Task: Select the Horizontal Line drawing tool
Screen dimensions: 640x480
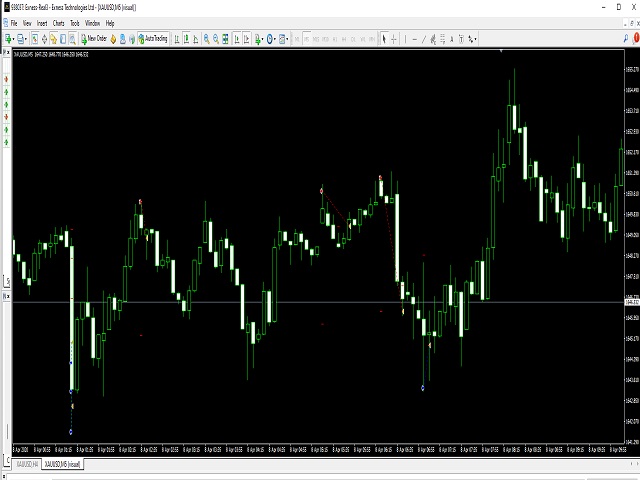Action: pyautogui.click(x=415, y=39)
